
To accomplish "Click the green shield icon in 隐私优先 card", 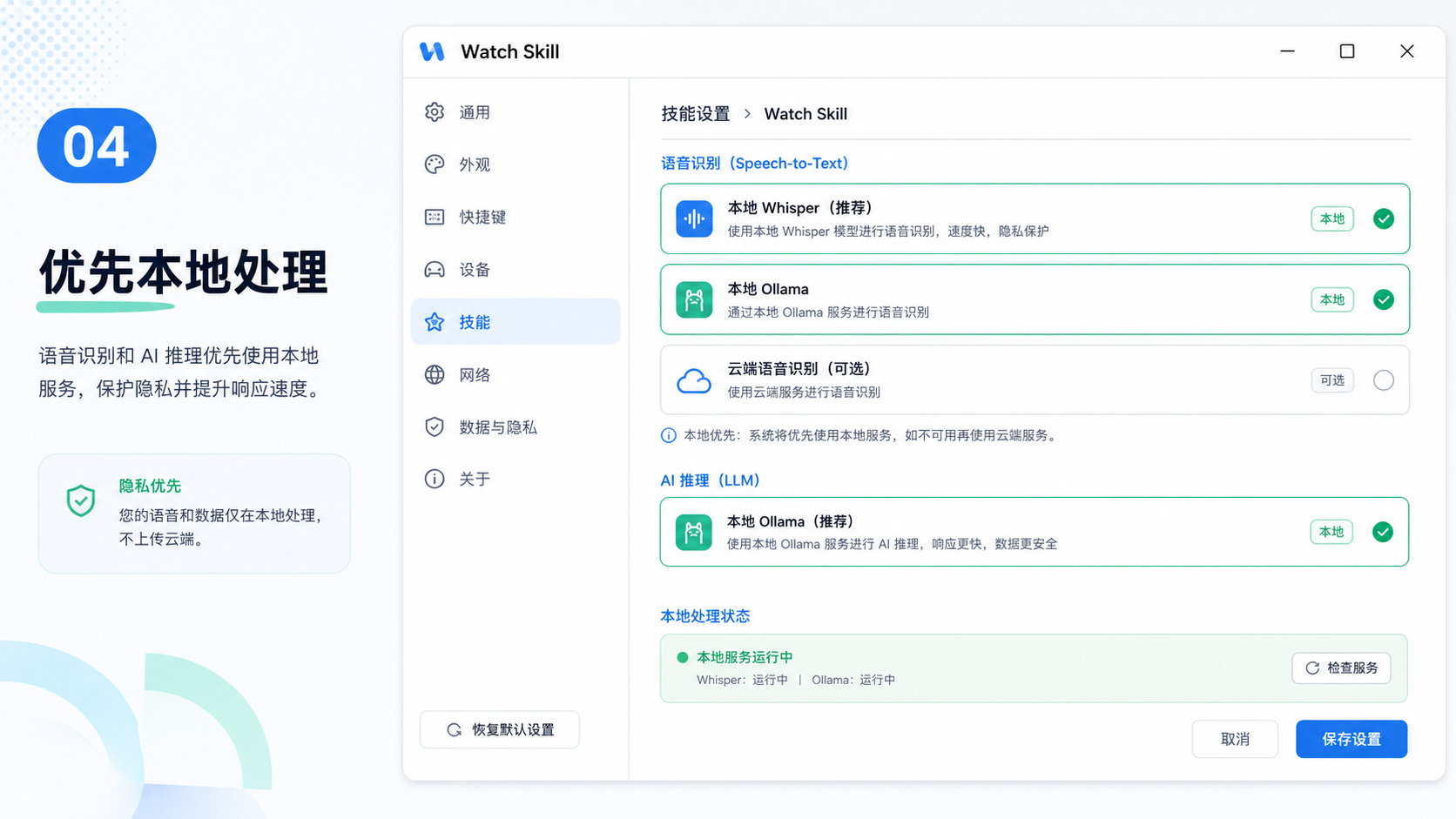I will click(x=81, y=500).
